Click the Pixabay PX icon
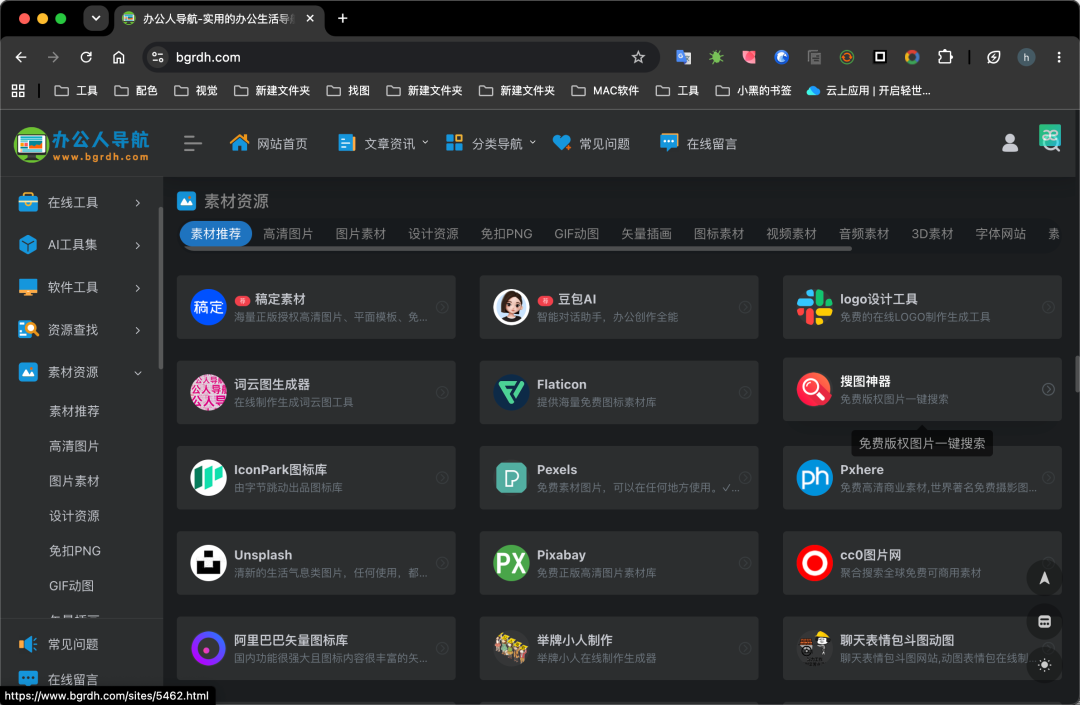Viewport: 1080px width, 705px height. point(511,563)
